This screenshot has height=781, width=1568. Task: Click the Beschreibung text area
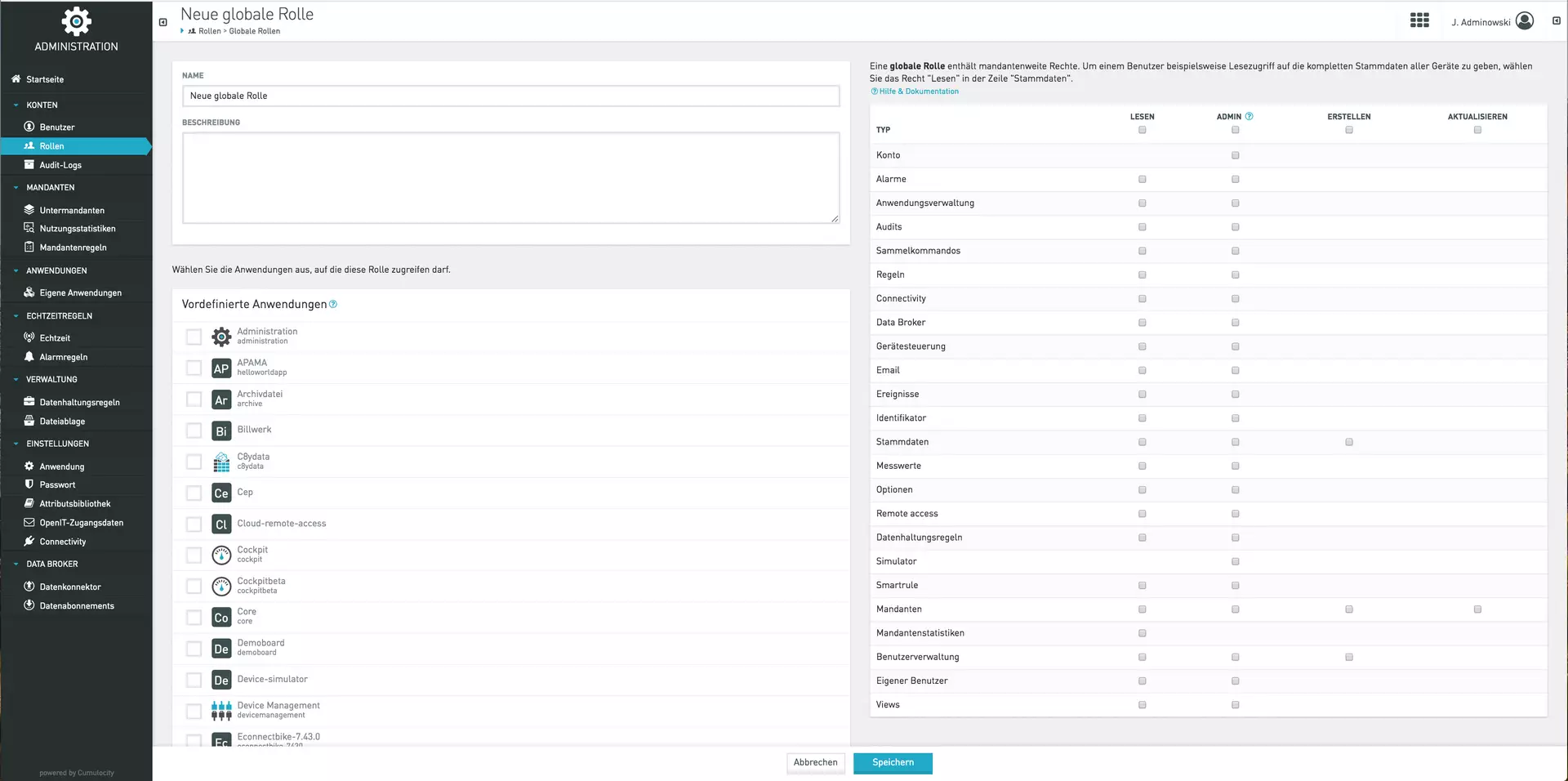point(510,177)
